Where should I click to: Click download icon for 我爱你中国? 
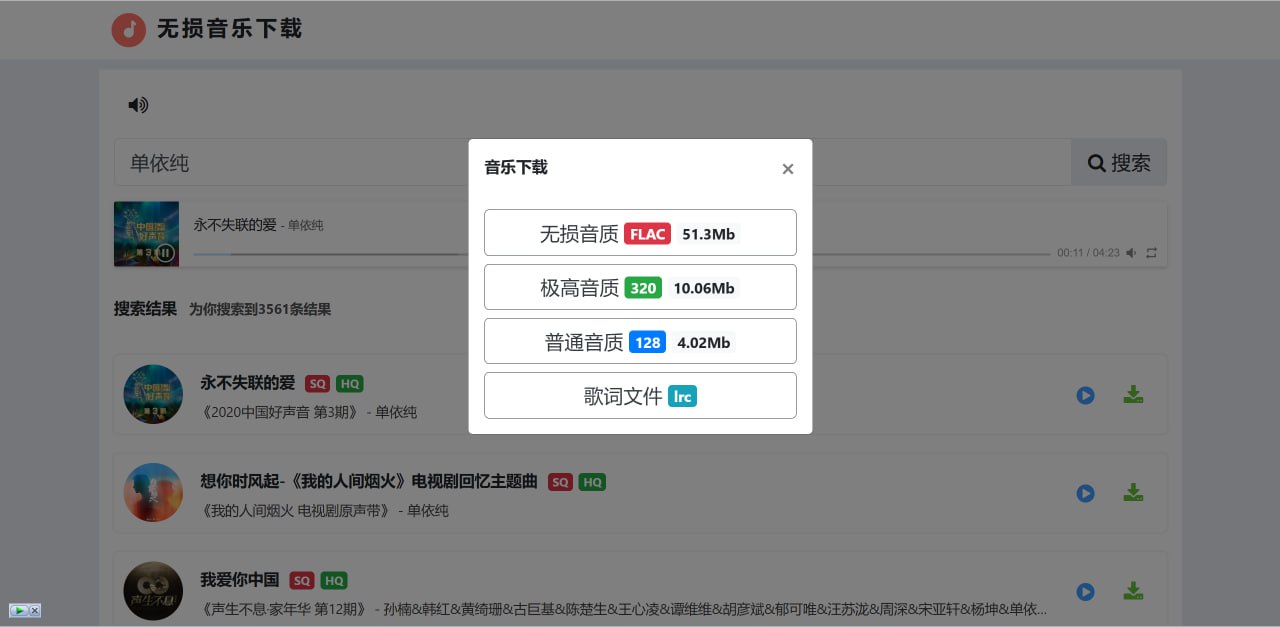(1133, 591)
